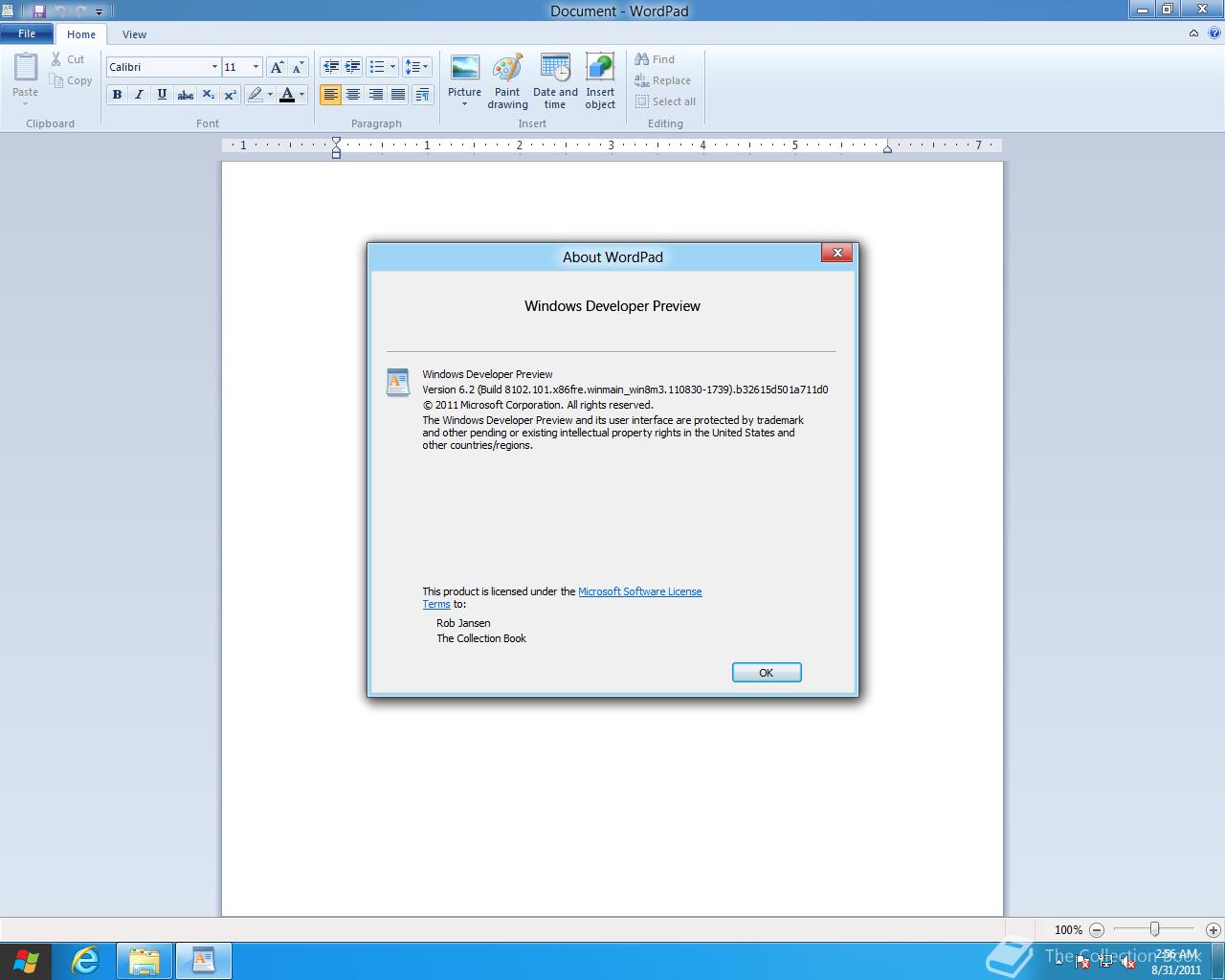The width and height of the screenshot is (1225, 980).
Task: Click the Select all icon
Action: (642, 101)
